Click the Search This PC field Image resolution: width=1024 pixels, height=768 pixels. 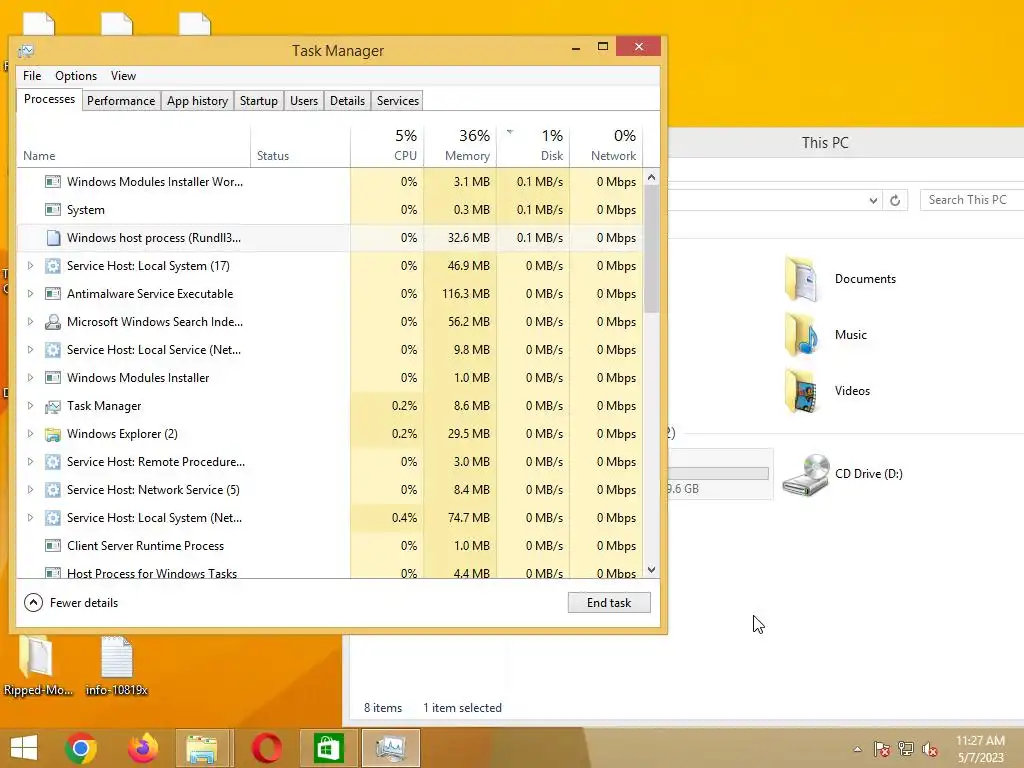[x=972, y=200]
